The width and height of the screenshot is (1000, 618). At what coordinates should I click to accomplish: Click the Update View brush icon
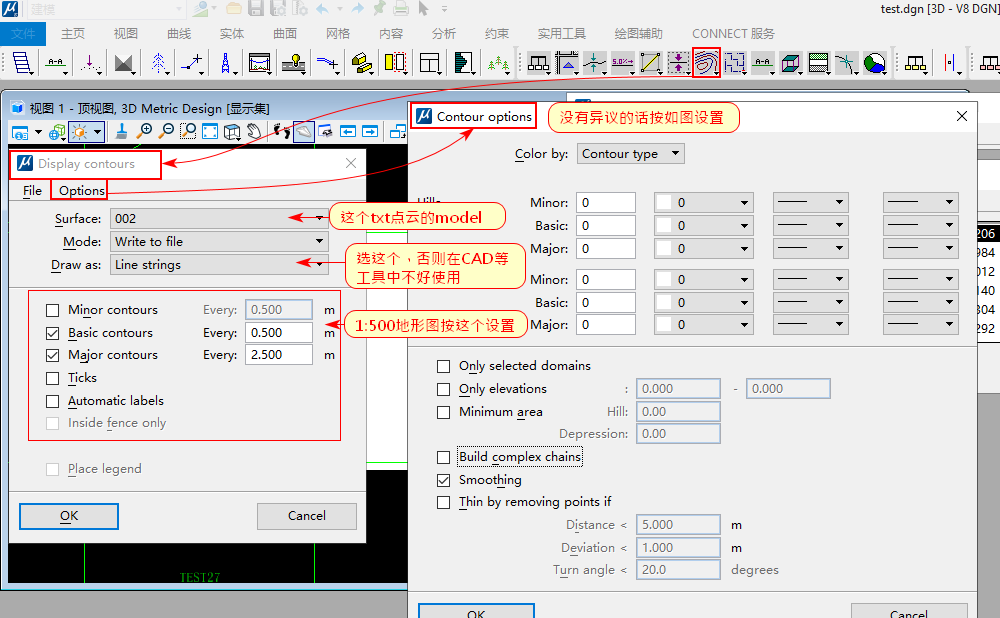pyautogui.click(x=121, y=131)
